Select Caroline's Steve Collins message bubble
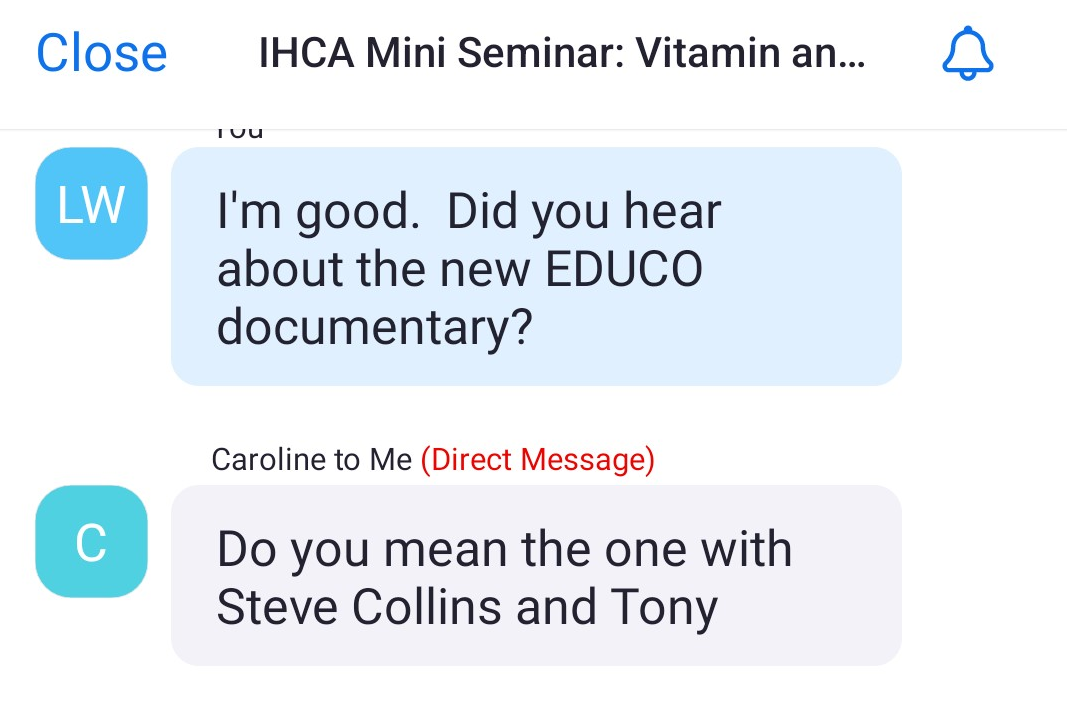The width and height of the screenshot is (1067, 703). tap(536, 575)
